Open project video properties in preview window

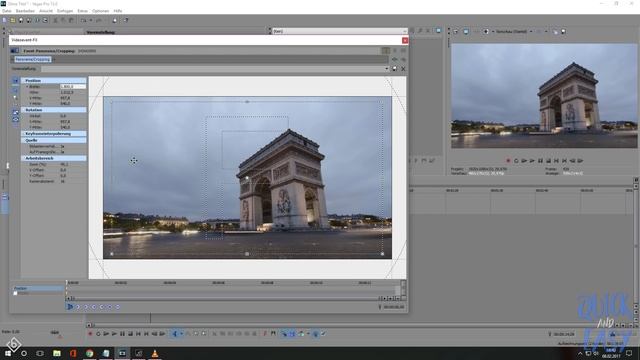coord(457,31)
